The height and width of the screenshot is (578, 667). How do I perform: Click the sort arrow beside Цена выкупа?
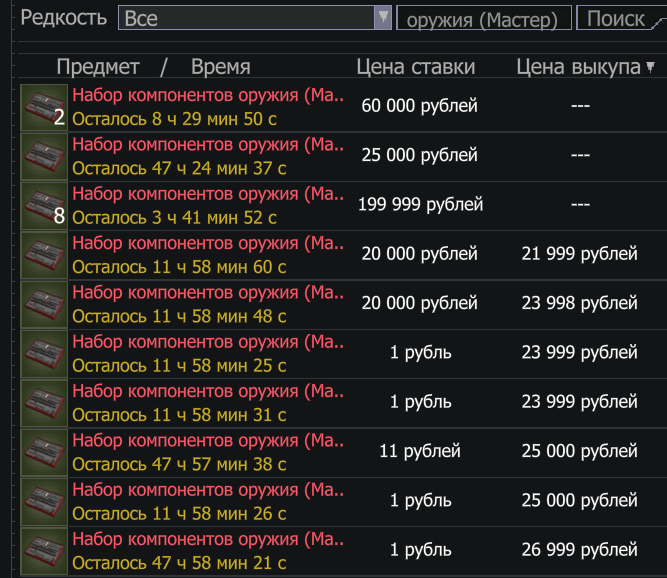click(651, 67)
